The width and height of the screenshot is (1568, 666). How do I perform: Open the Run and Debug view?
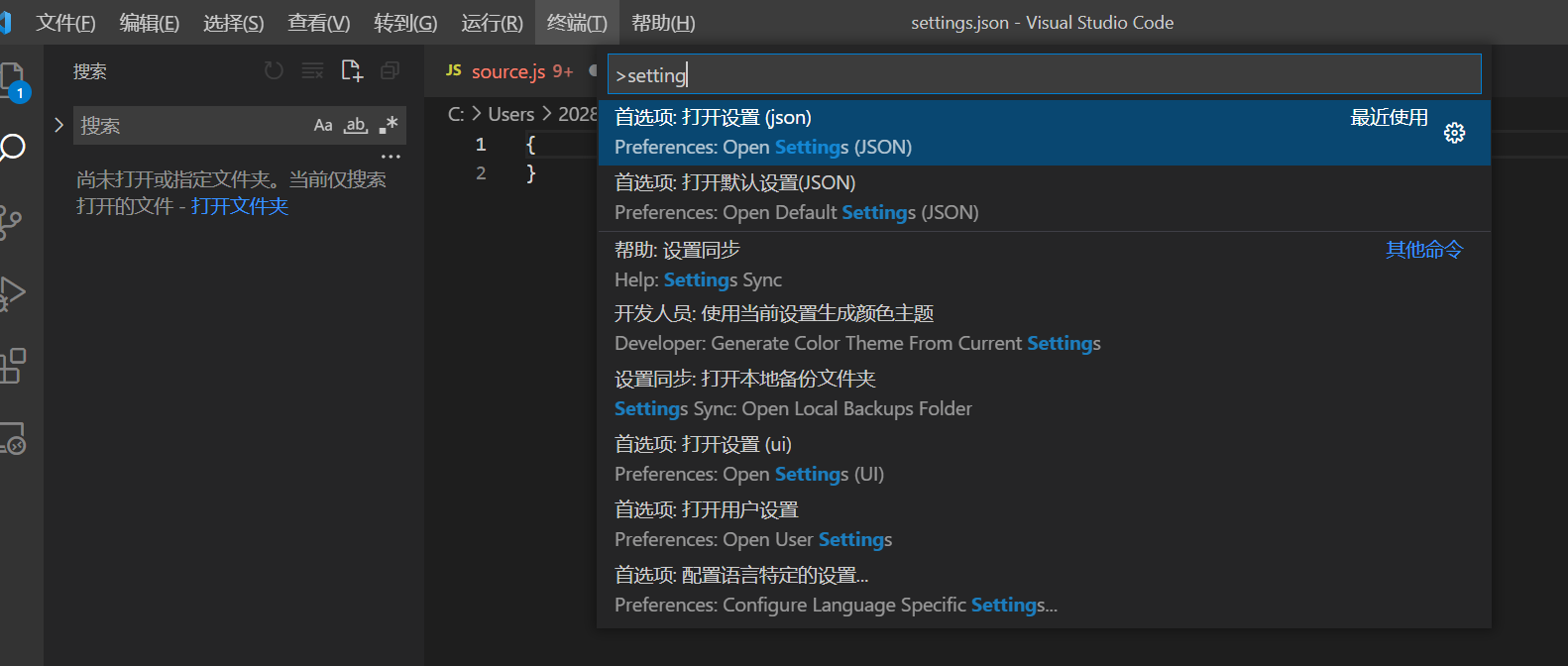click(12, 294)
